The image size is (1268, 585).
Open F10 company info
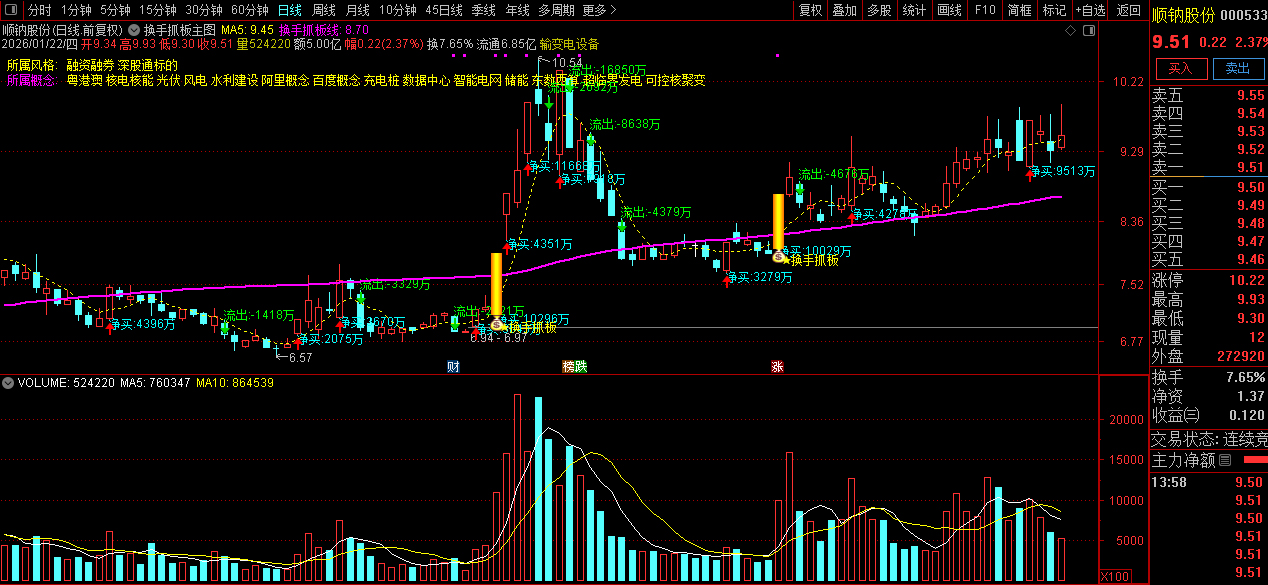point(985,10)
